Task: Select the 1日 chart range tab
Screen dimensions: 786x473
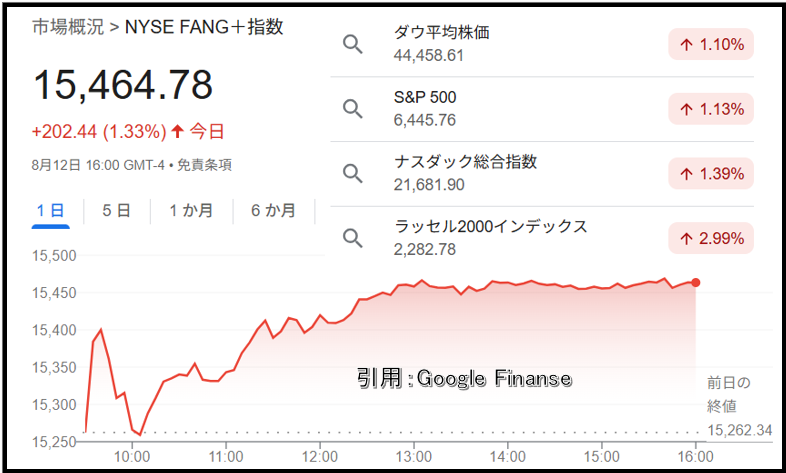Action: 51,211
